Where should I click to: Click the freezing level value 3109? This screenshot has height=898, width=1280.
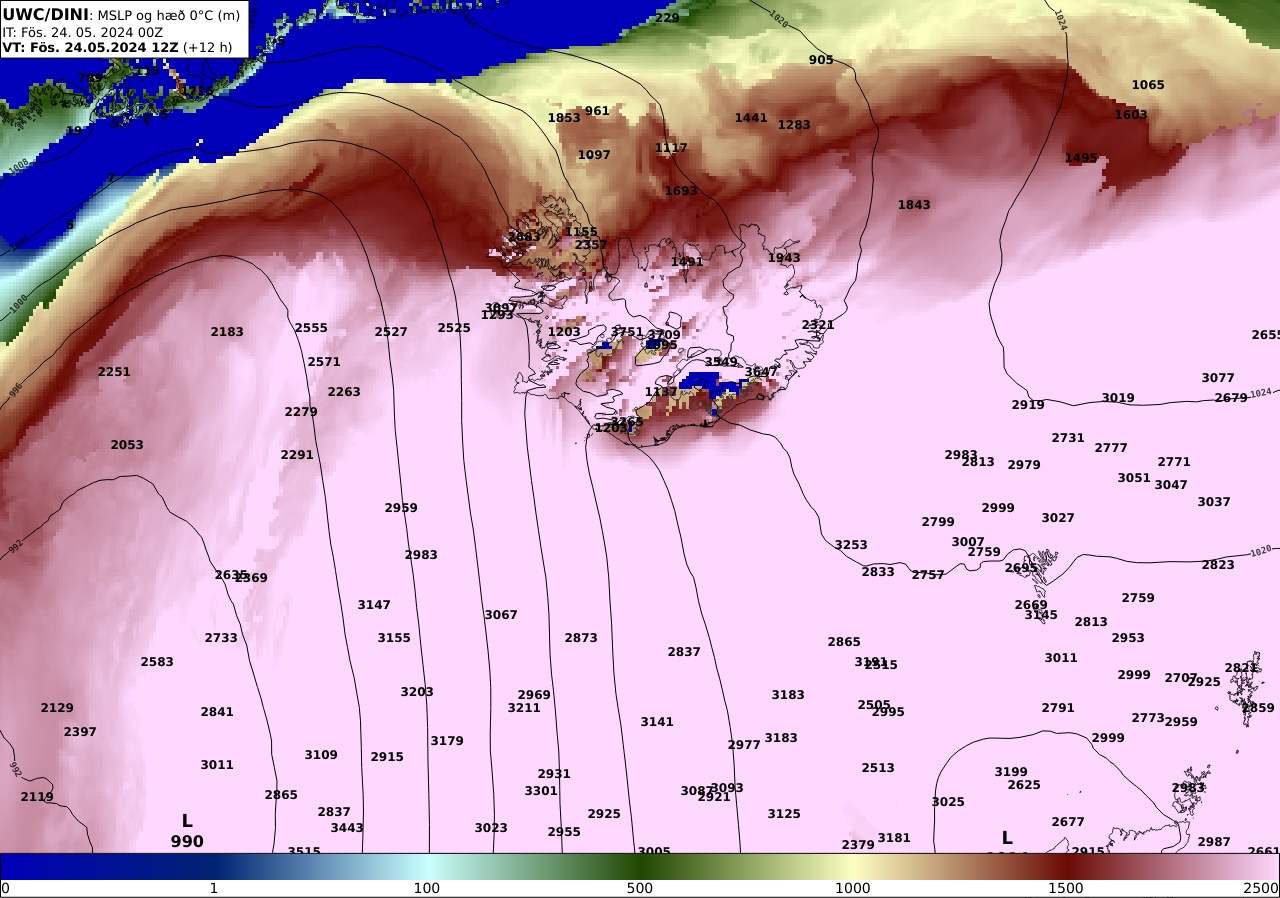(x=321, y=755)
